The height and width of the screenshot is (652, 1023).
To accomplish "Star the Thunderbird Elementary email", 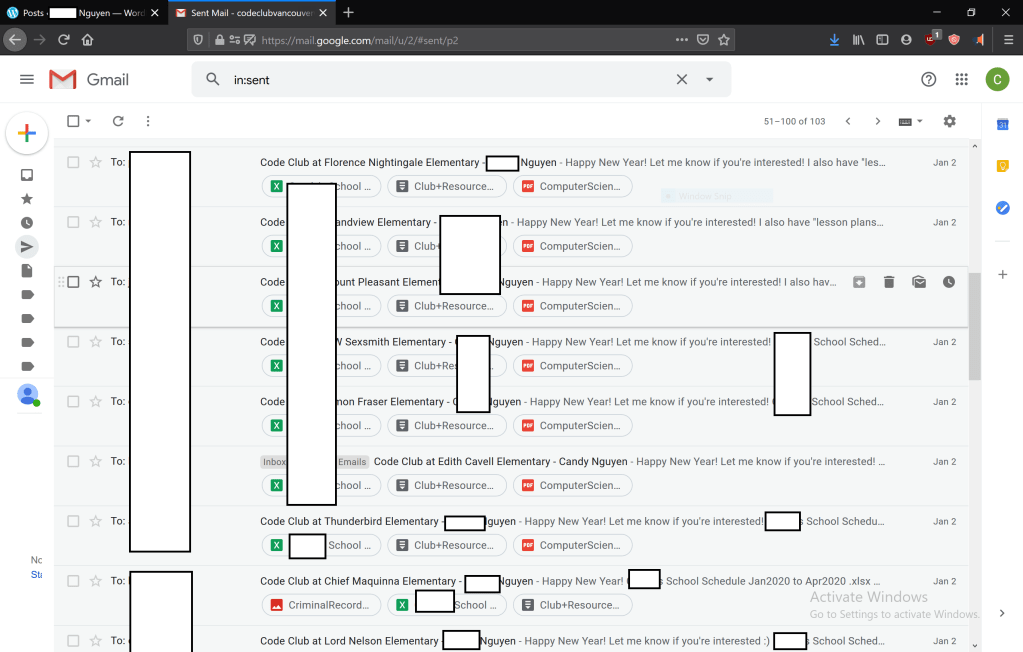I will click(96, 521).
